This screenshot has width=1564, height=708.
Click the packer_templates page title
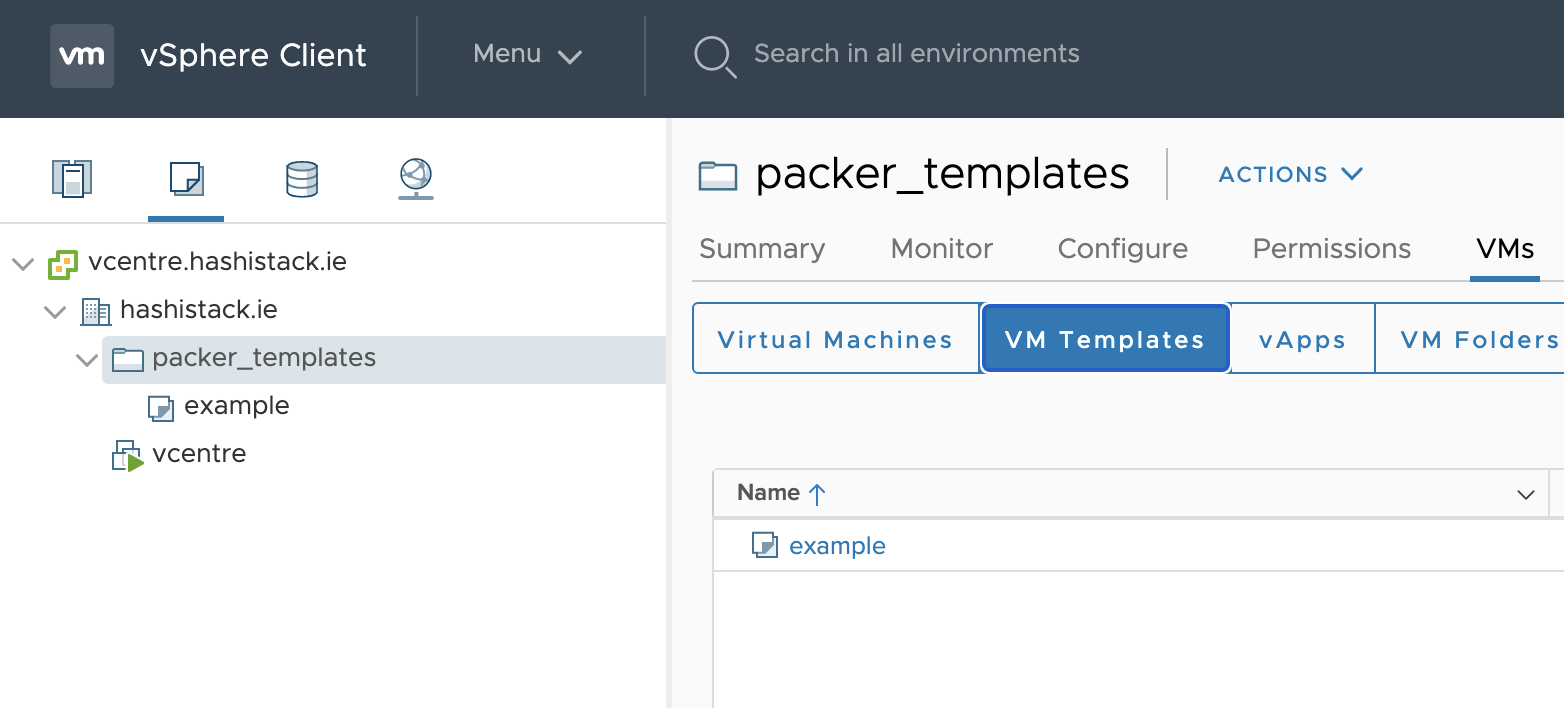(942, 174)
